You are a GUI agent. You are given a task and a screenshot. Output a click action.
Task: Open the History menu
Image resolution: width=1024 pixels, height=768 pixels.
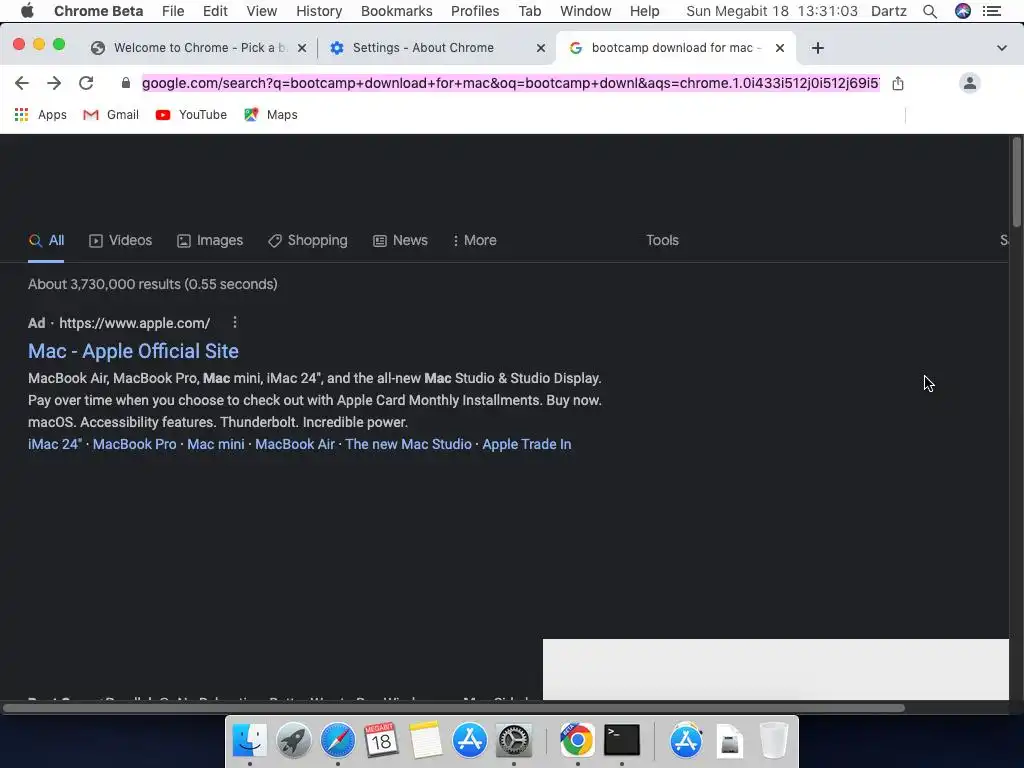coord(319,11)
